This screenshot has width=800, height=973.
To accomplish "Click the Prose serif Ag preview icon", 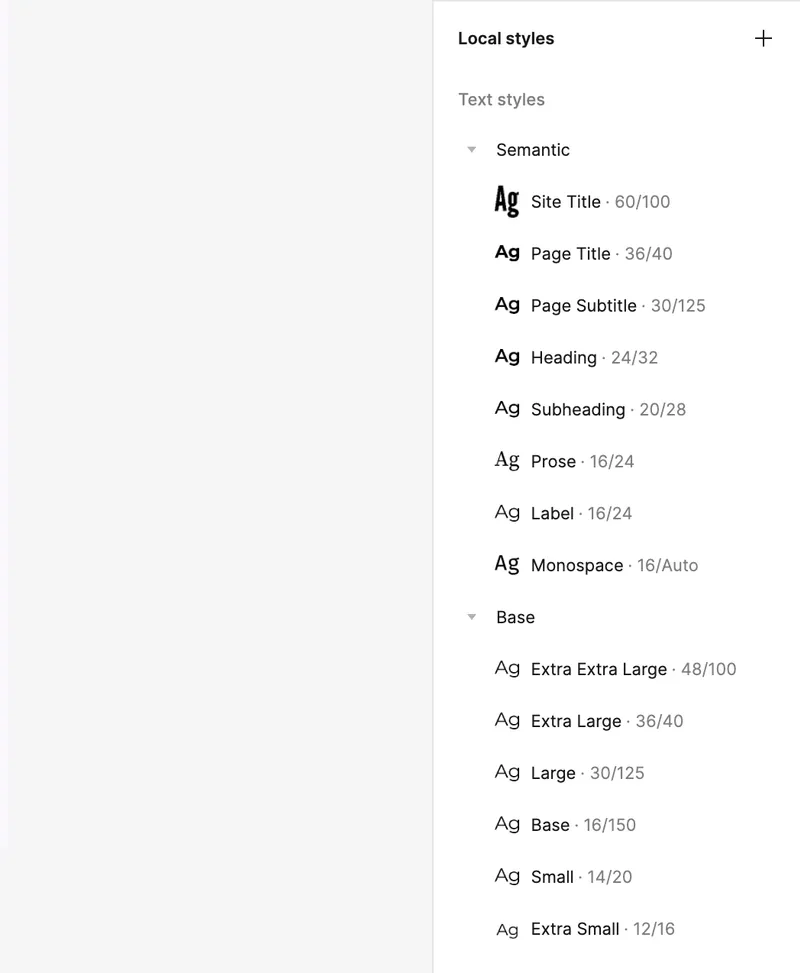I will (x=507, y=461).
